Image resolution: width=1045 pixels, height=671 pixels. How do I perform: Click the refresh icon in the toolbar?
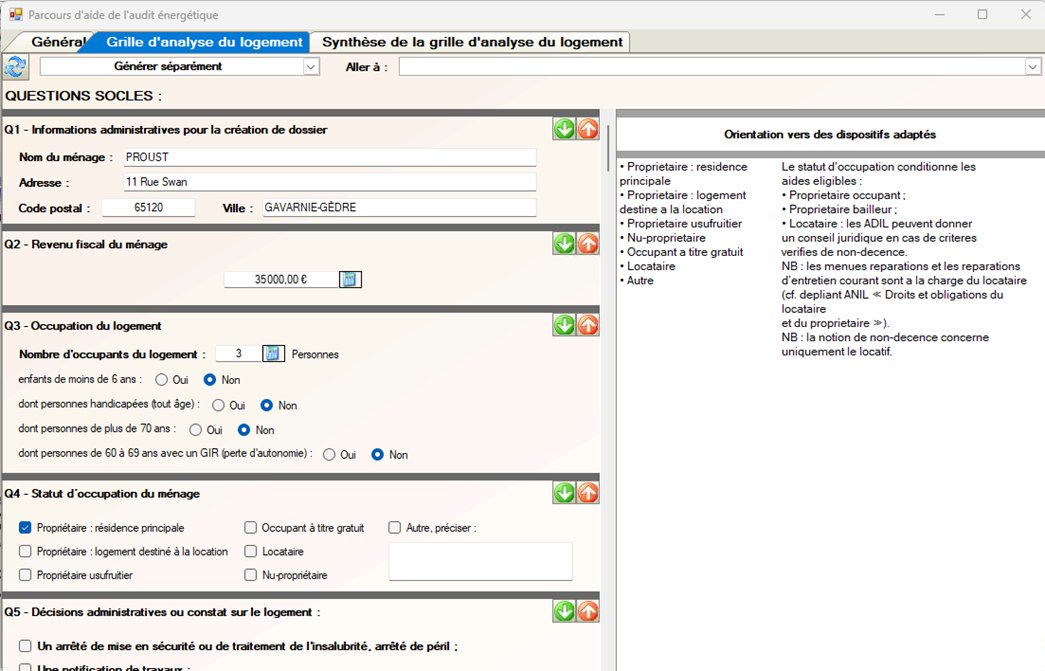coord(16,67)
